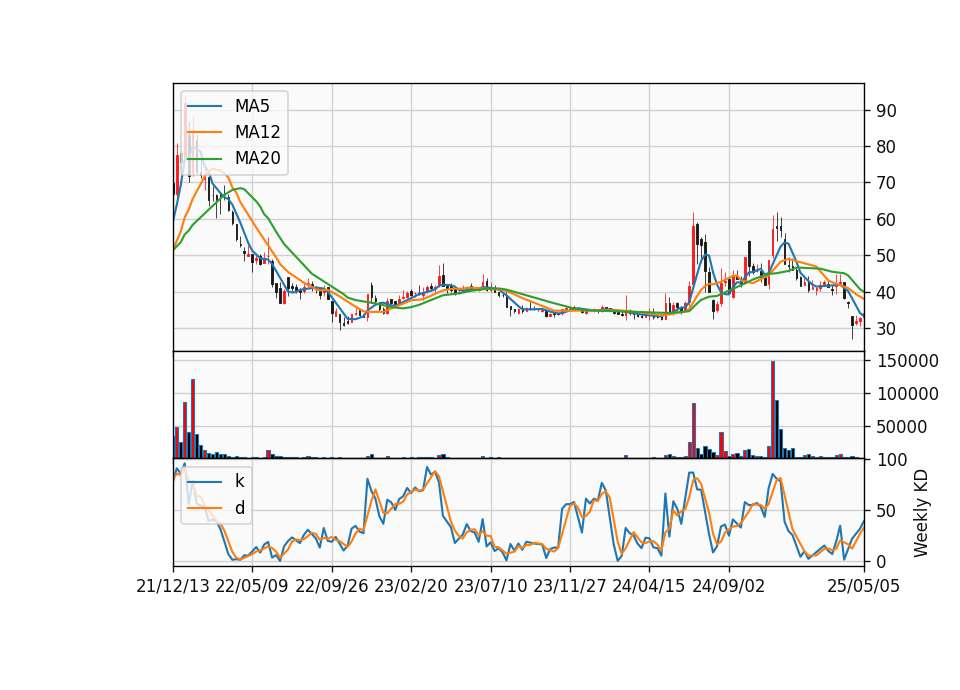The width and height of the screenshot is (960, 690).
Task: Click the 25/05/05 date label
Action: [x=863, y=587]
